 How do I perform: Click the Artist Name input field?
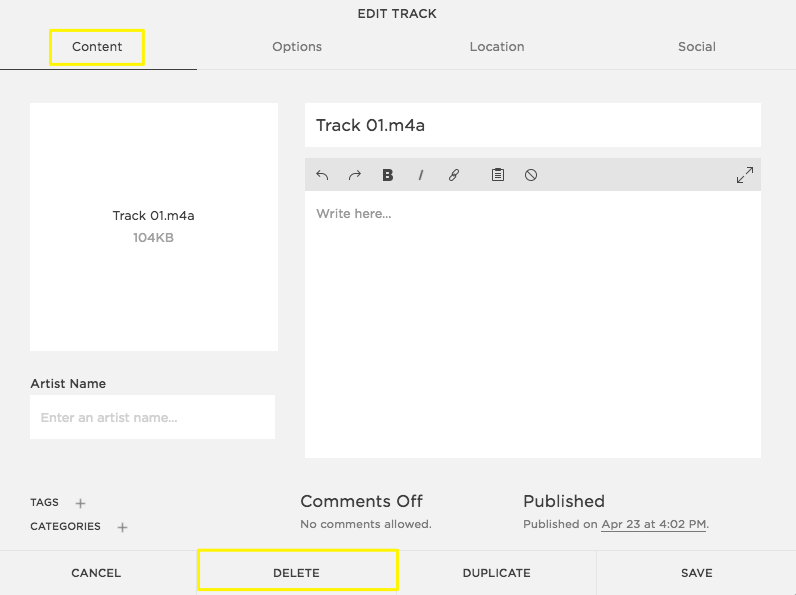pos(152,417)
